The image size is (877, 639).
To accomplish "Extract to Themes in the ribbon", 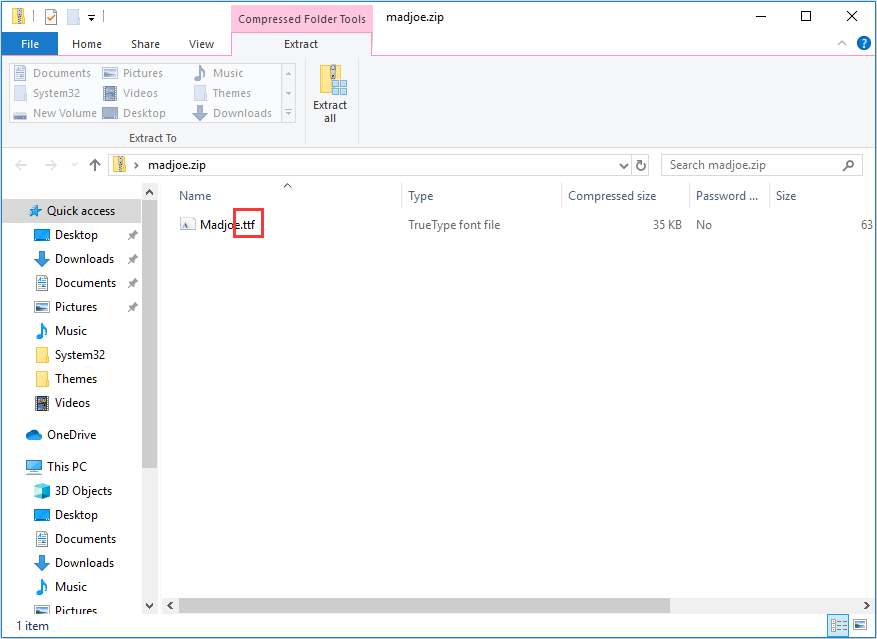I will coord(222,93).
